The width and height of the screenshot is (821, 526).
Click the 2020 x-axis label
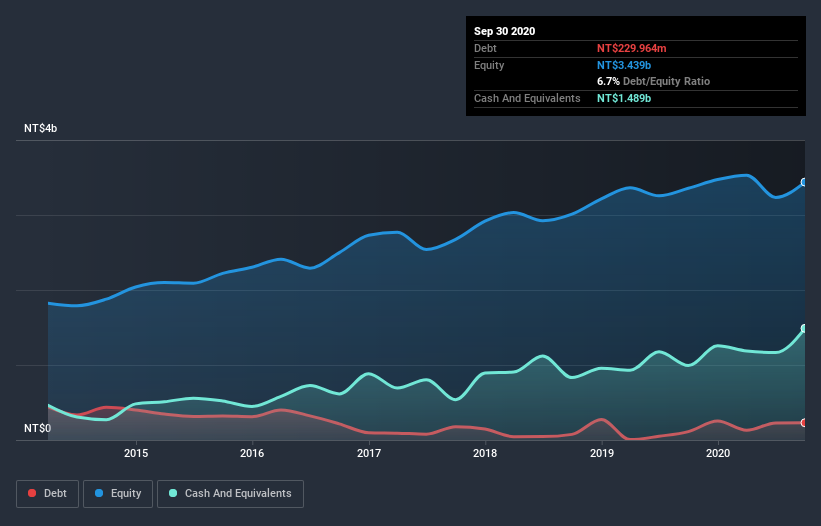(x=718, y=453)
